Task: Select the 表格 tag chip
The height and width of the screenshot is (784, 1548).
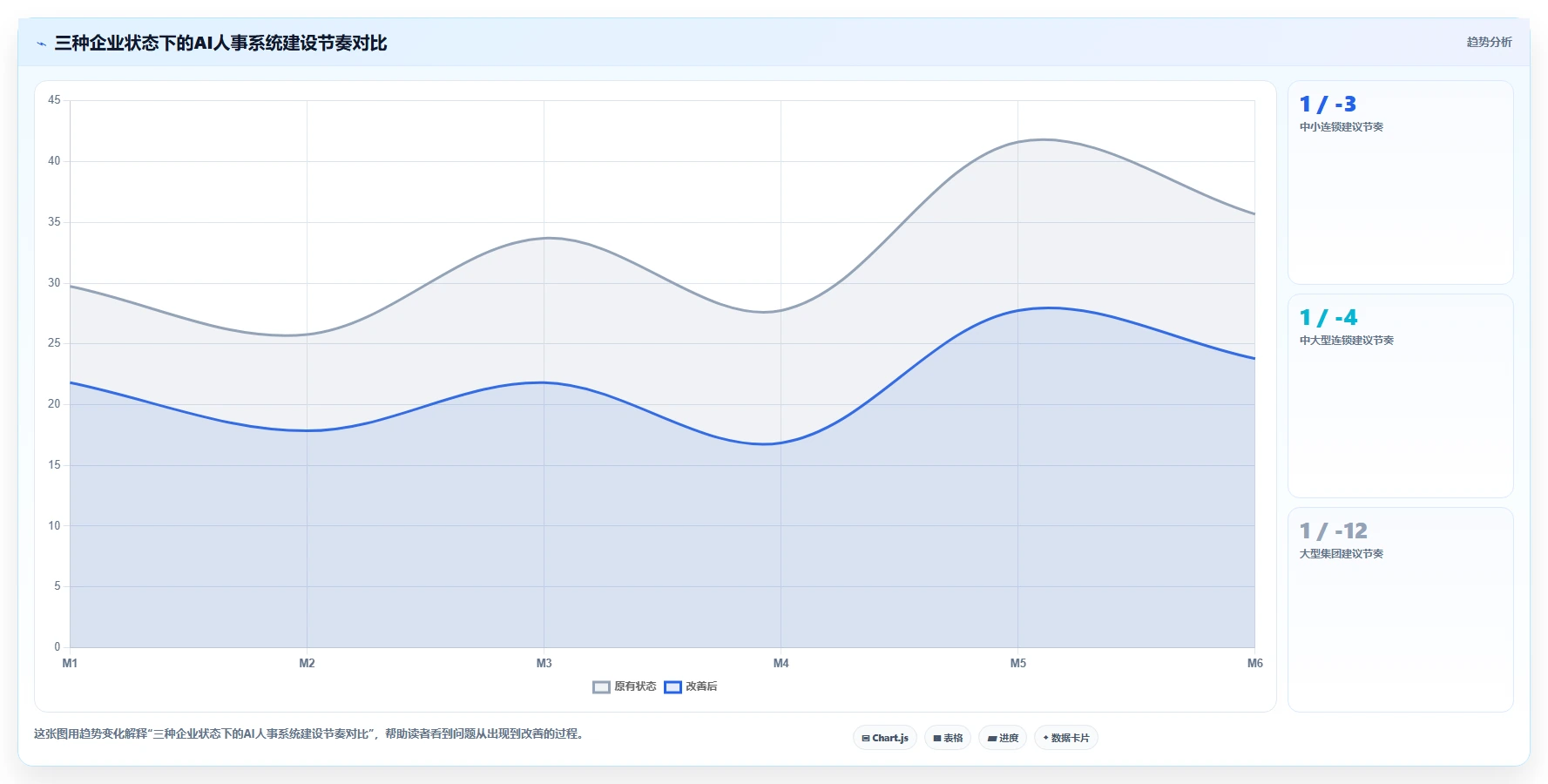Action: [948, 738]
